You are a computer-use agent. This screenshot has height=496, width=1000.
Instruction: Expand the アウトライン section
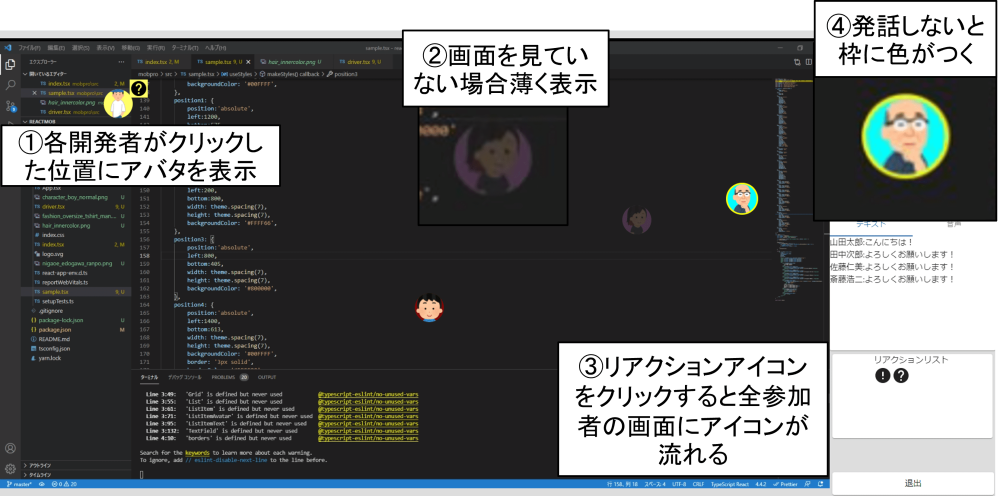pyautogui.click(x=40, y=465)
